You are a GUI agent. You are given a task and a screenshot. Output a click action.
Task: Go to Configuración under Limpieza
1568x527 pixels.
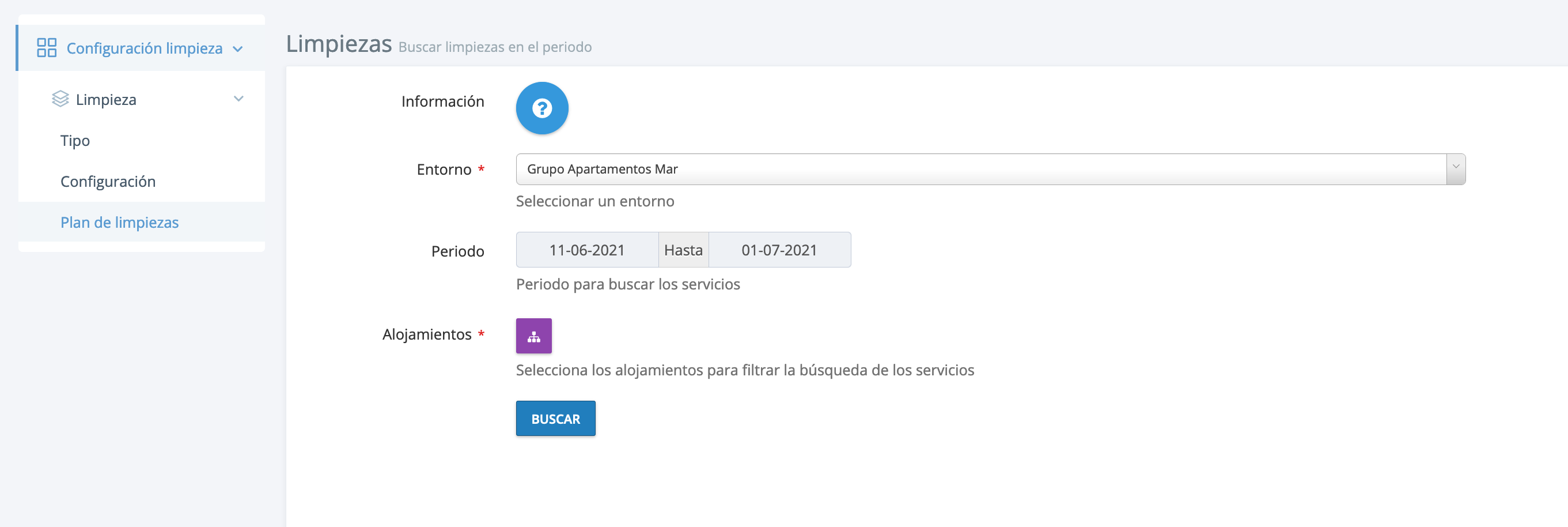point(108,182)
